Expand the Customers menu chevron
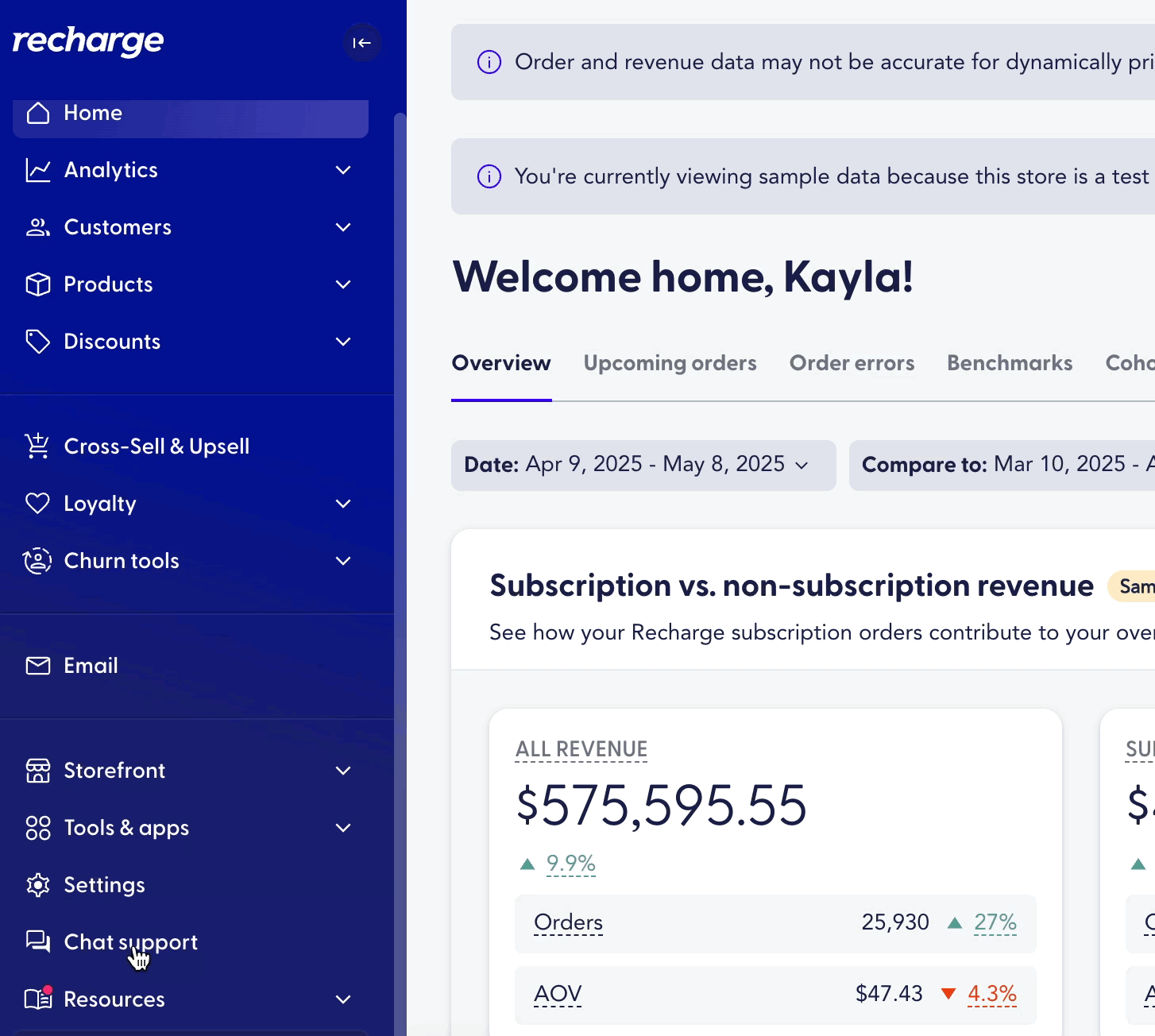This screenshot has width=1155, height=1036. (343, 227)
